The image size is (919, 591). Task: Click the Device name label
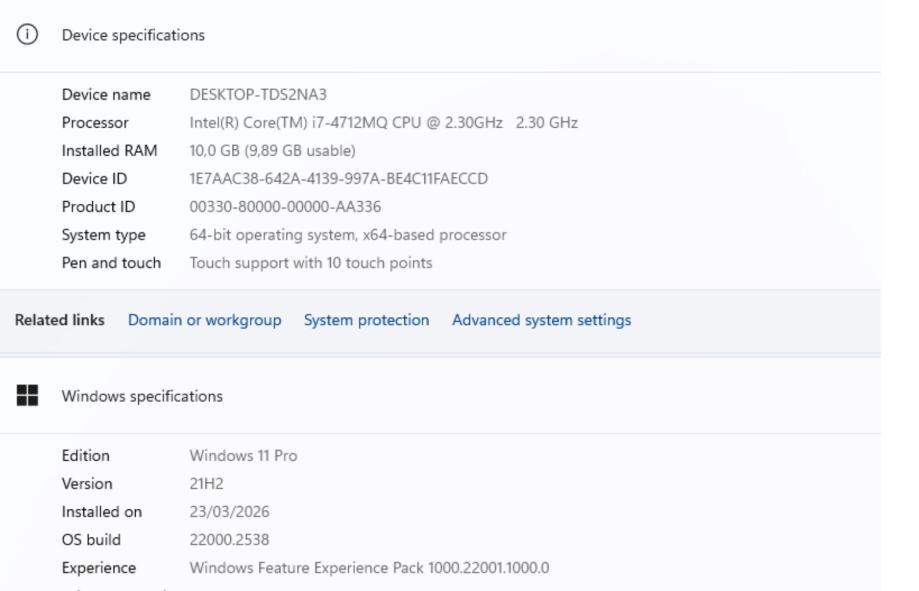(106, 94)
